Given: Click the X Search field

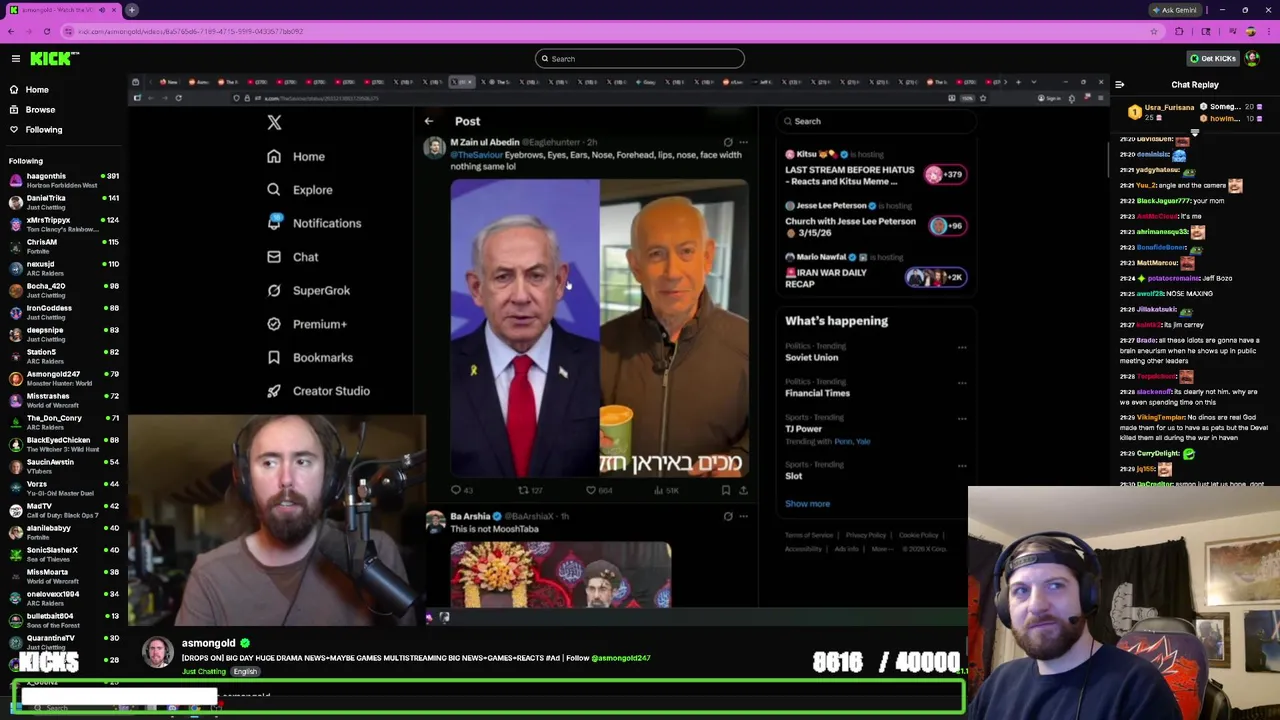Looking at the screenshot, I should point(876,121).
